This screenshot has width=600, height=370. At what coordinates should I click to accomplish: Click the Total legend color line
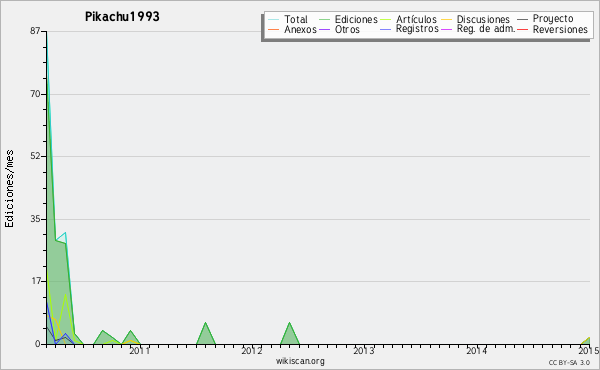[x=273, y=20]
